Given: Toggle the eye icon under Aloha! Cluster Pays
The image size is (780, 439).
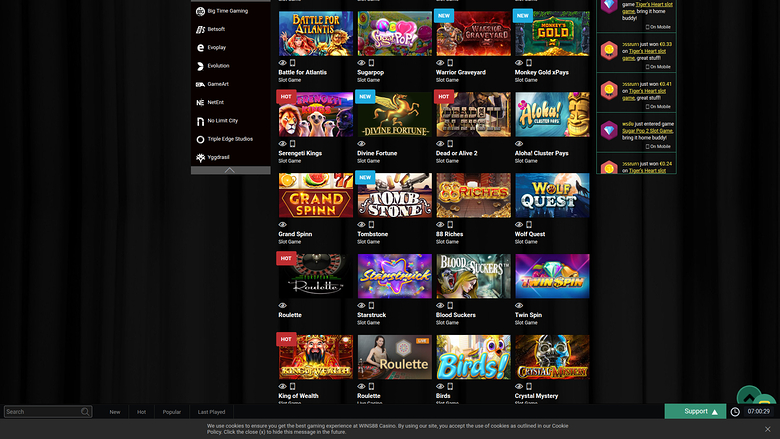Looking at the screenshot, I should [519, 144].
